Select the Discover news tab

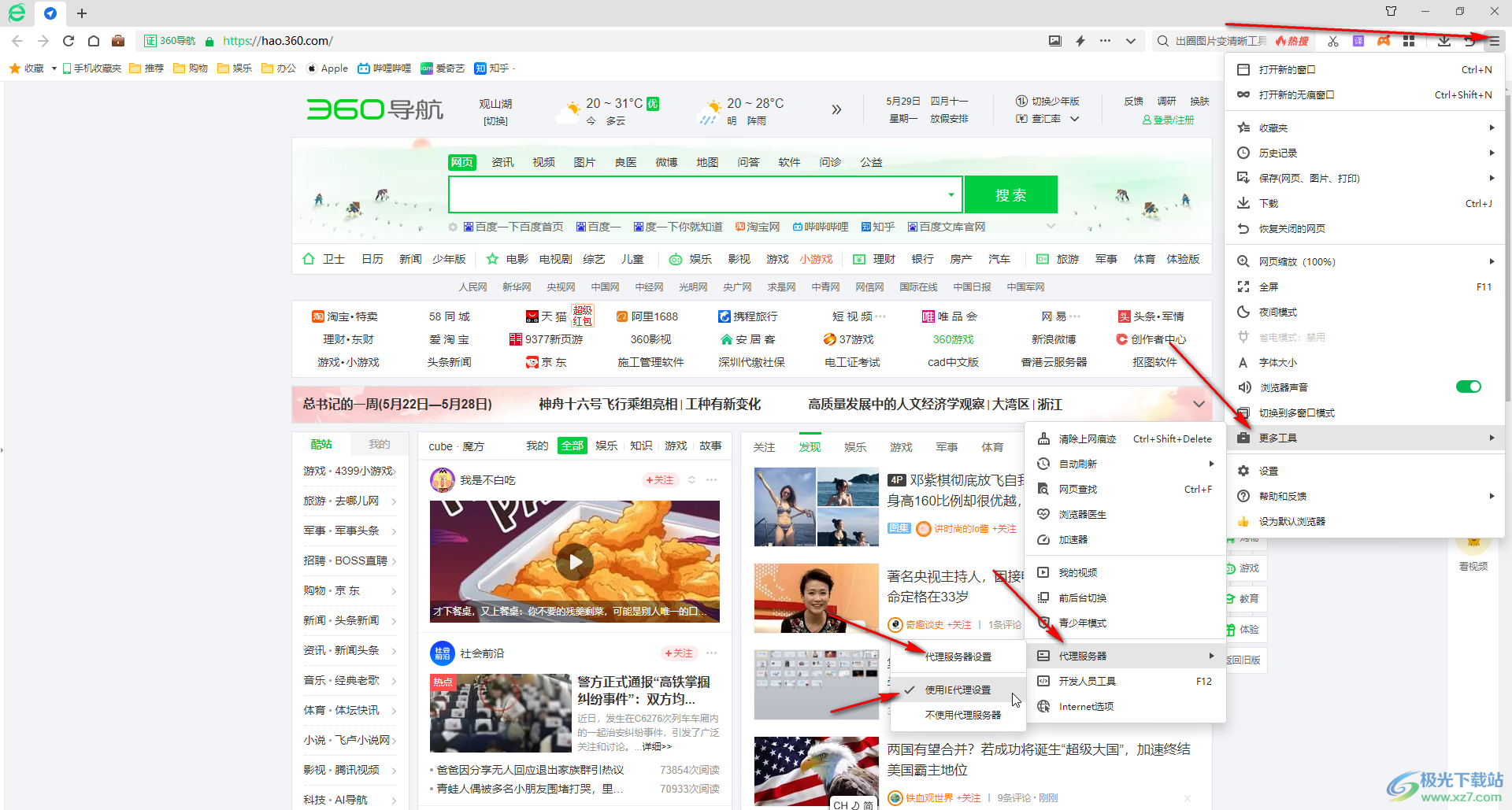[x=810, y=446]
